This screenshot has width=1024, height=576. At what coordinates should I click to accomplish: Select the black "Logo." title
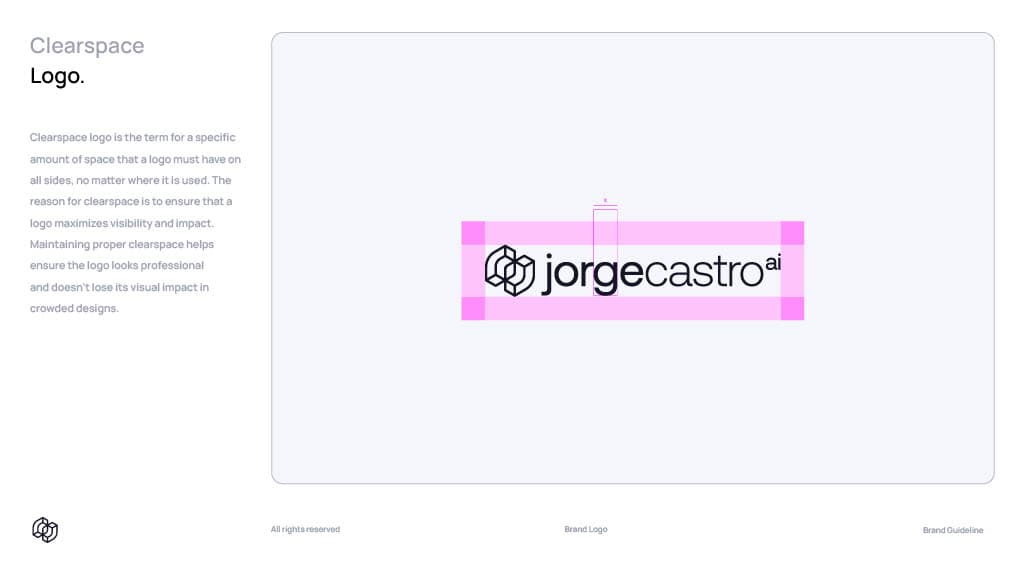pos(57,76)
